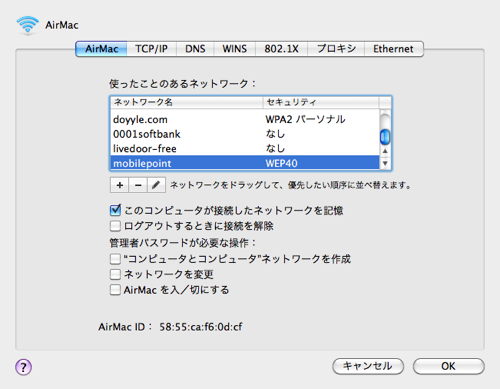Check AirMac を入／切にする checkbox
This screenshot has height=389, width=500.
tap(115, 290)
